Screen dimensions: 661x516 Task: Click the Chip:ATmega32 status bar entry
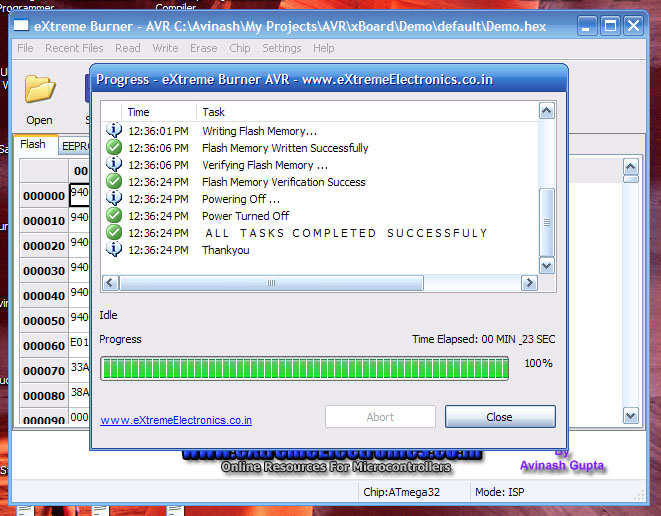401,492
